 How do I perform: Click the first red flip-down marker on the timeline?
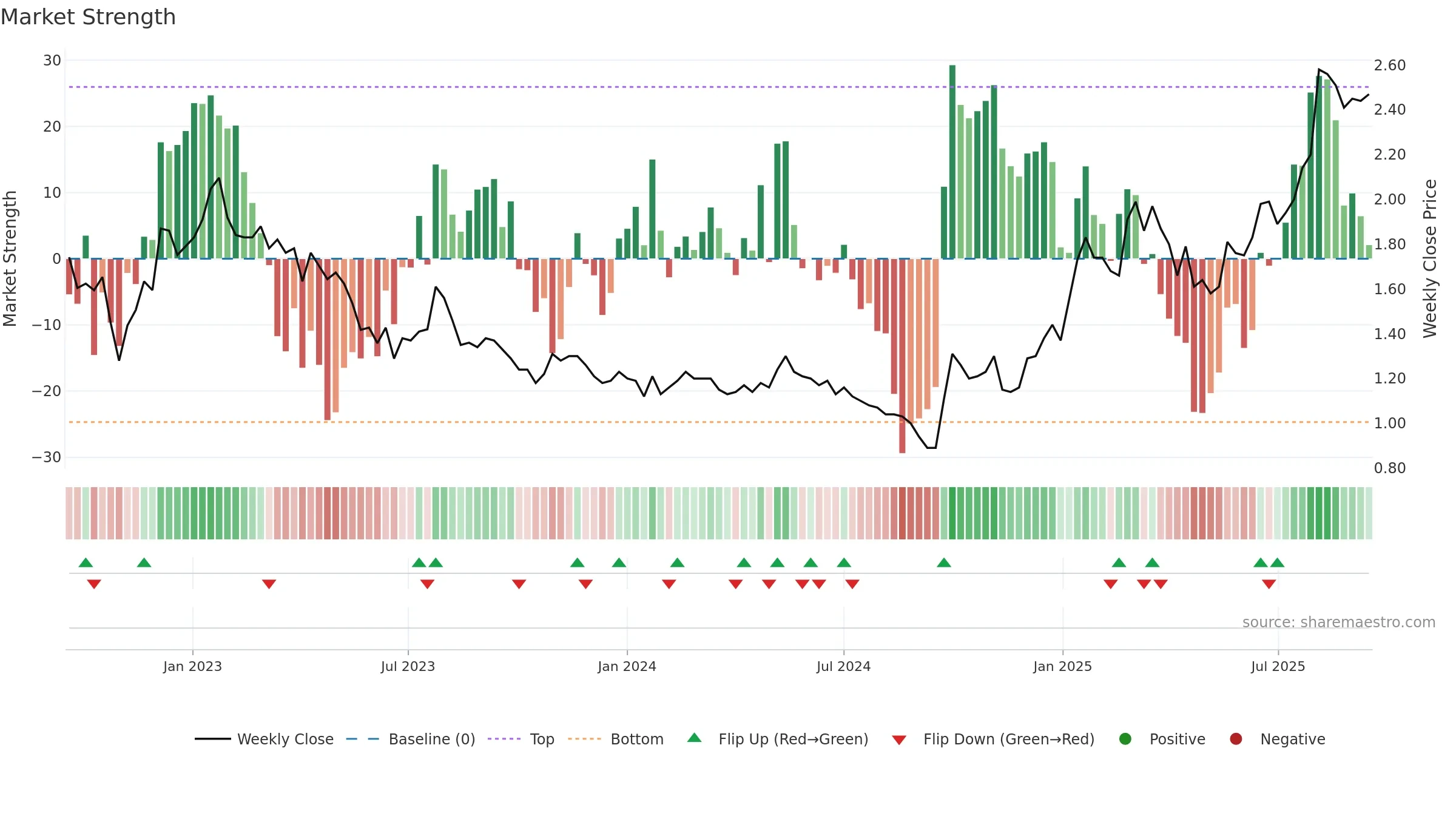[94, 584]
